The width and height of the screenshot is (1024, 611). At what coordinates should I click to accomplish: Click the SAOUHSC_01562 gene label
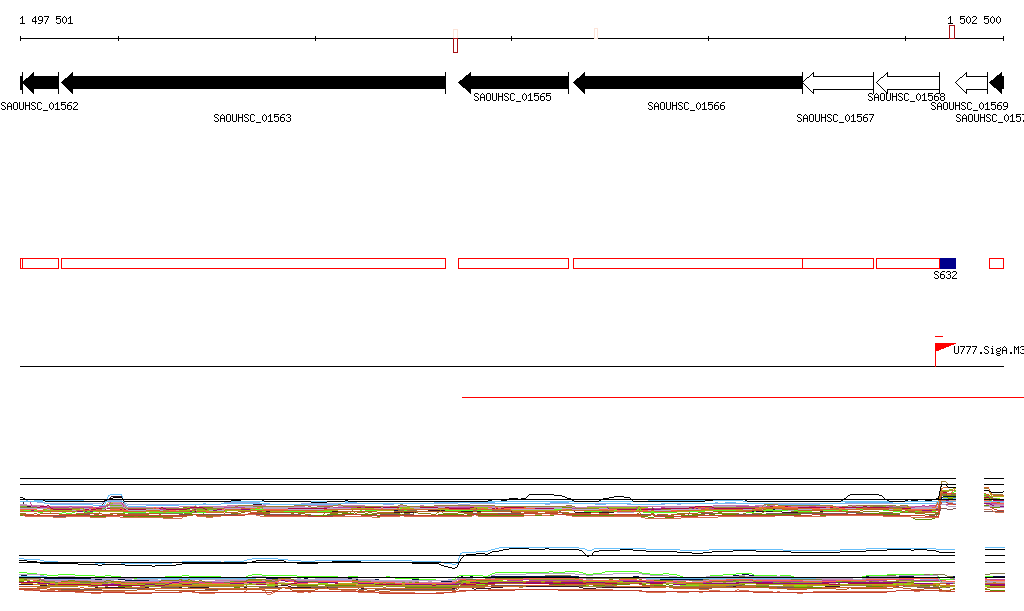39,106
